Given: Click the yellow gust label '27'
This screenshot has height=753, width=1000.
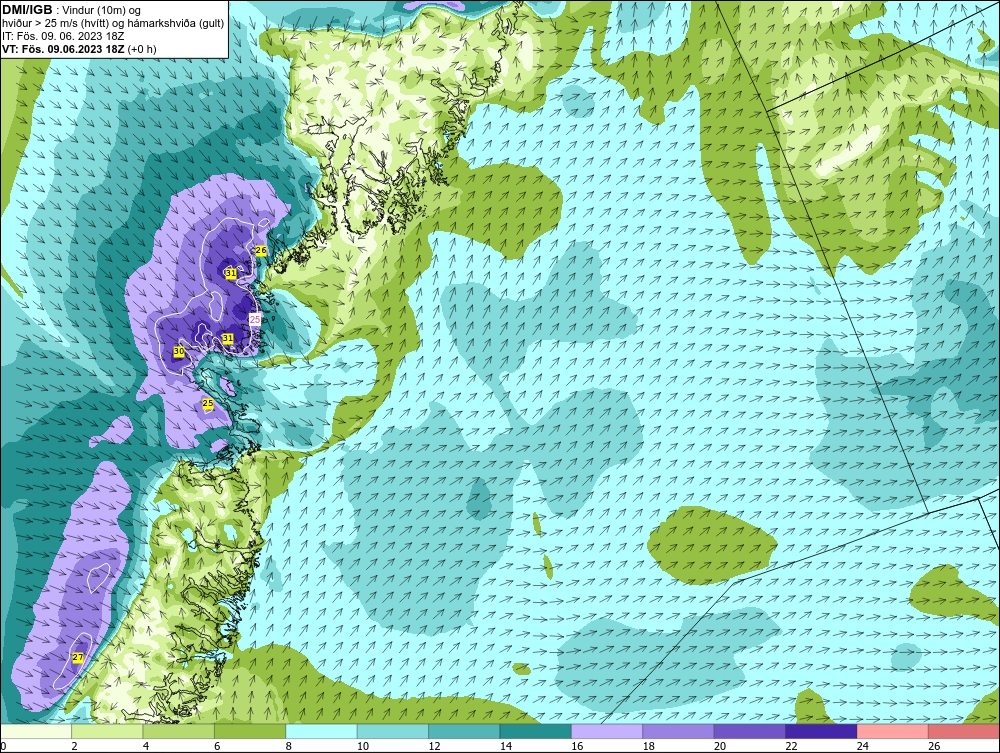Looking at the screenshot, I should click(78, 657).
